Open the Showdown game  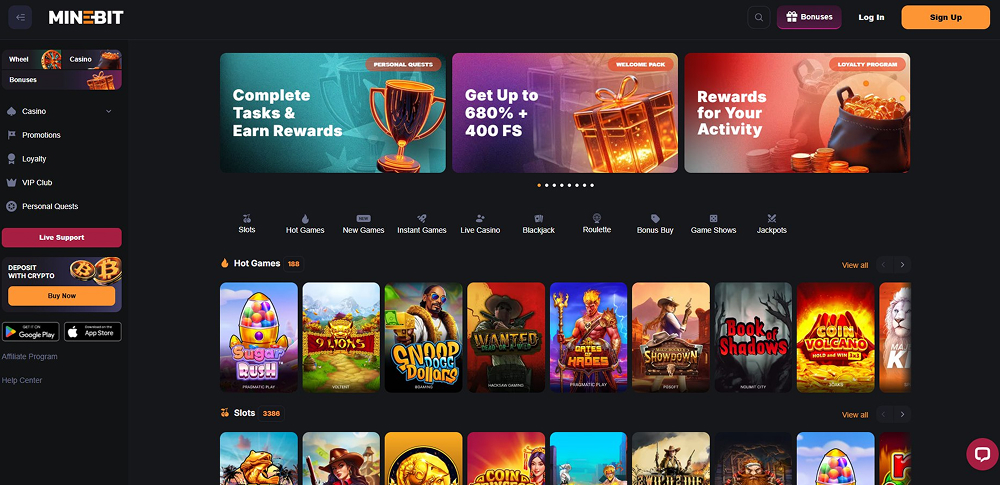(x=671, y=337)
